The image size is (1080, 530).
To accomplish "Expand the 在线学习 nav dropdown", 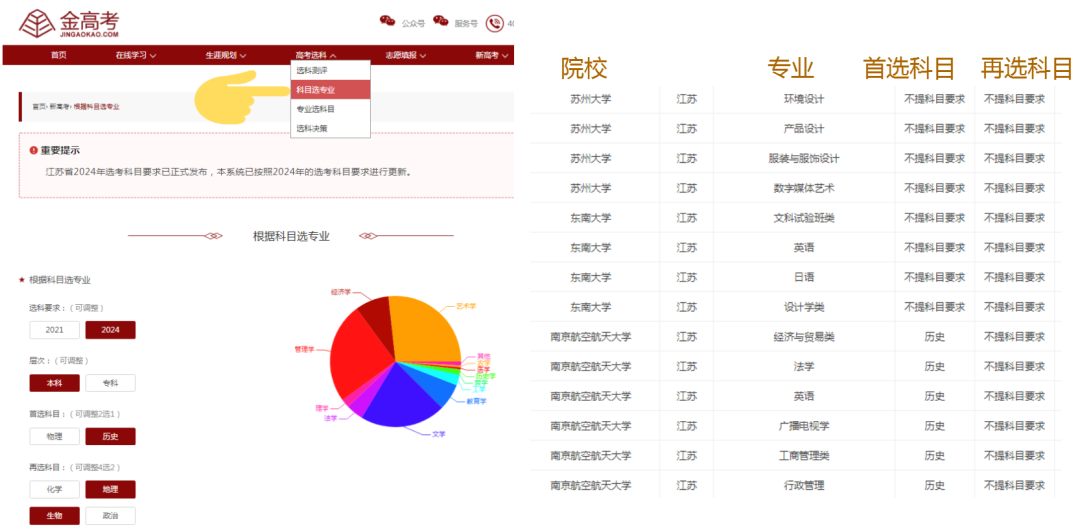I will click(x=136, y=55).
